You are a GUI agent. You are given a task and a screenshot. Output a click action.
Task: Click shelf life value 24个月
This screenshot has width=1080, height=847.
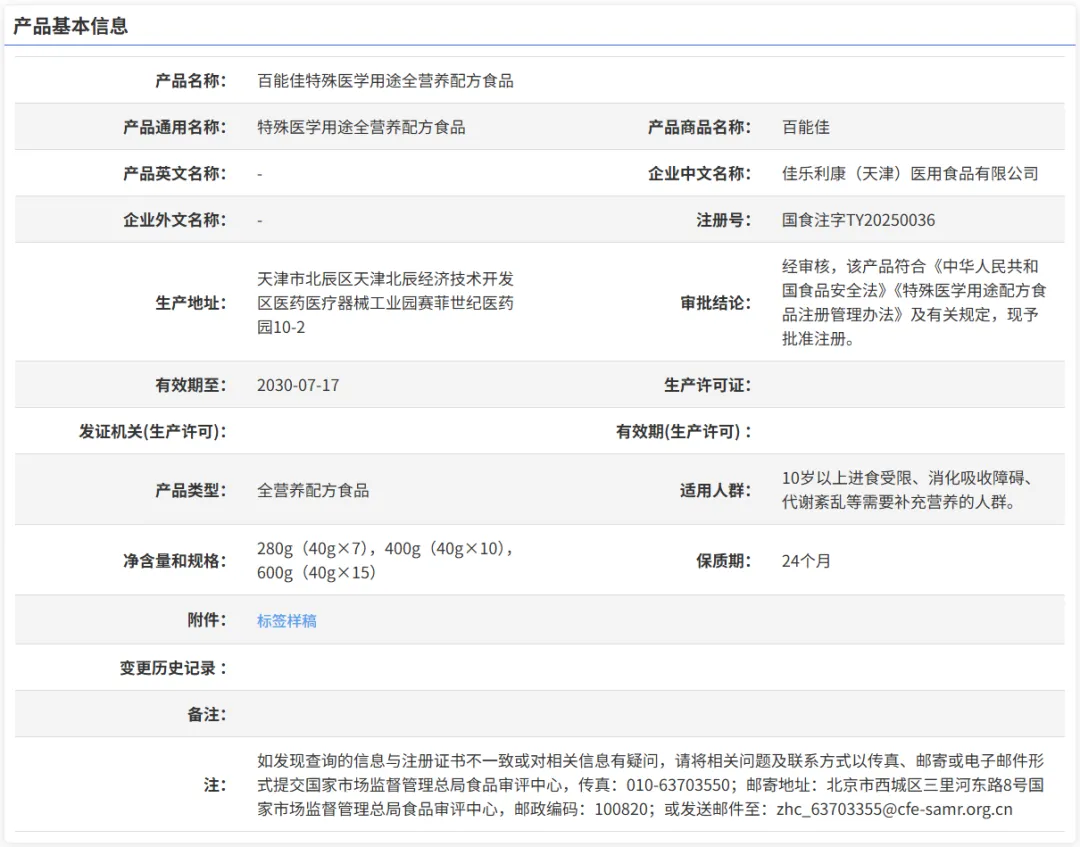pos(806,561)
